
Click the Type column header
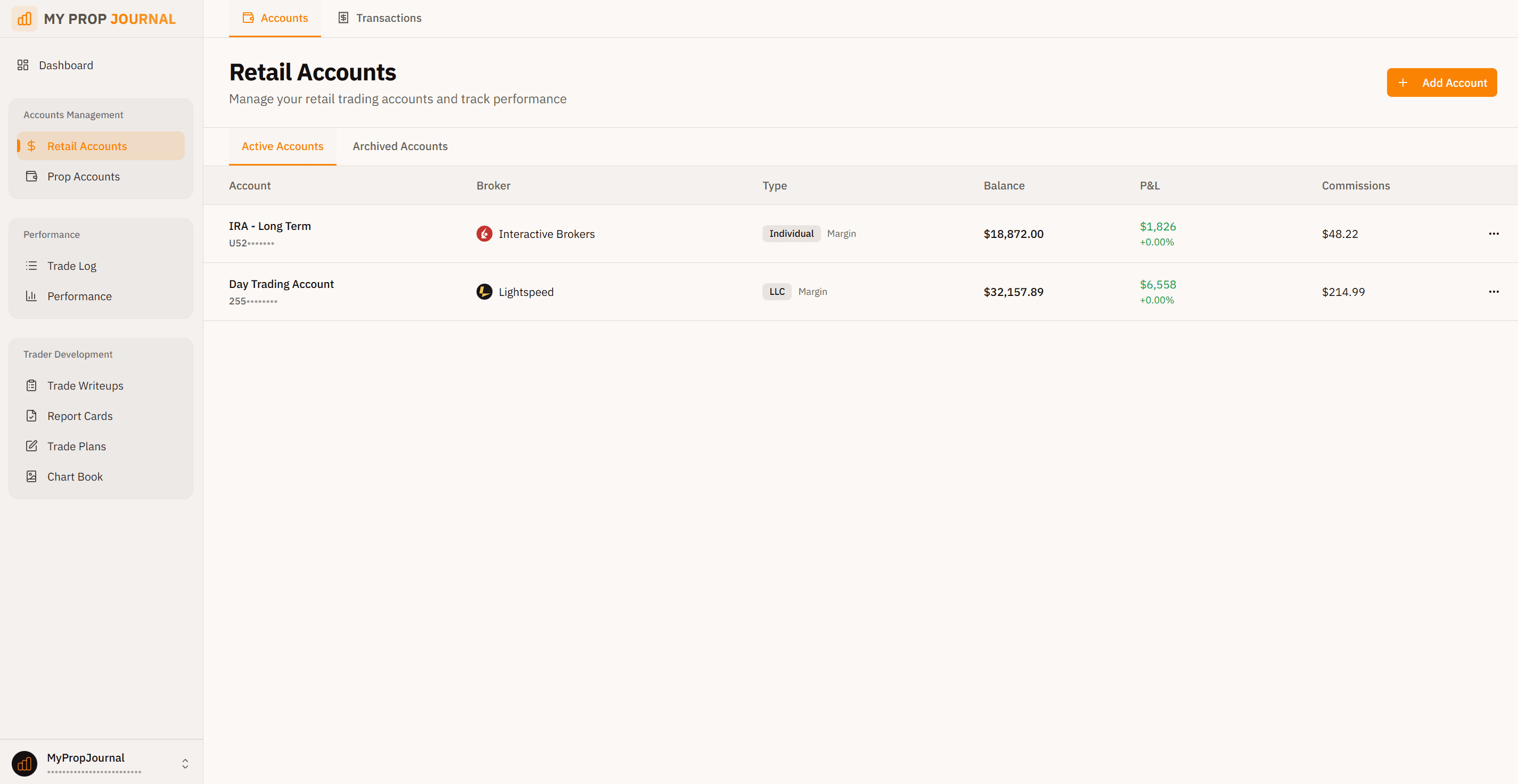[x=775, y=186]
